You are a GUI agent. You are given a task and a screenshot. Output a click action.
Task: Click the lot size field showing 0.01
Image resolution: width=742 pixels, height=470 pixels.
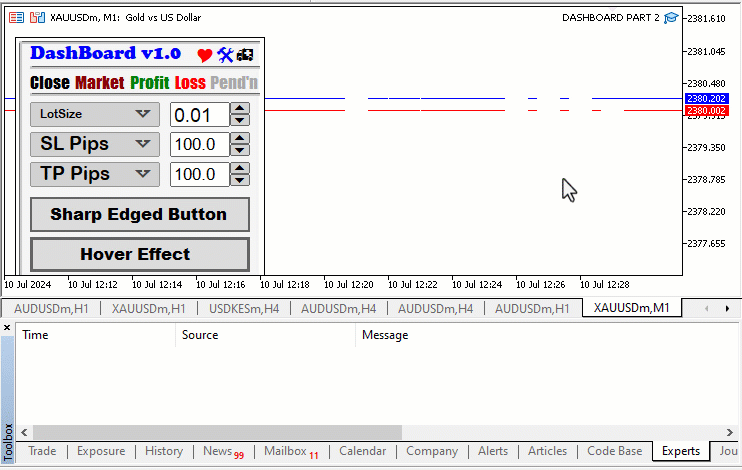pyautogui.click(x=200, y=115)
